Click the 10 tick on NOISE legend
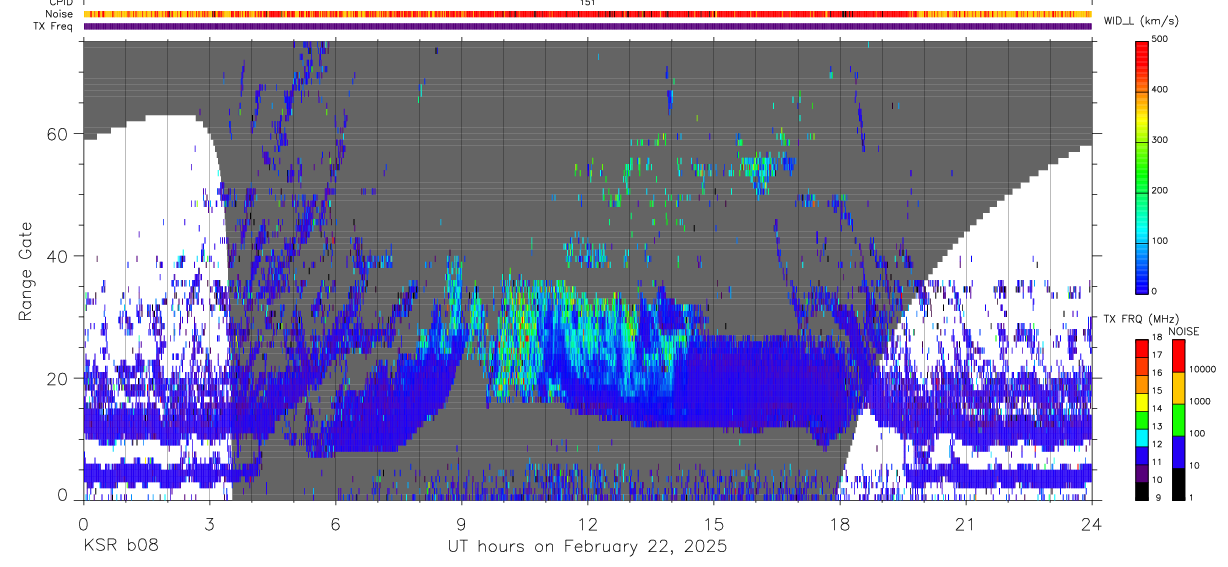Image resolution: width=1228 pixels, height=567 pixels. 1194,465
